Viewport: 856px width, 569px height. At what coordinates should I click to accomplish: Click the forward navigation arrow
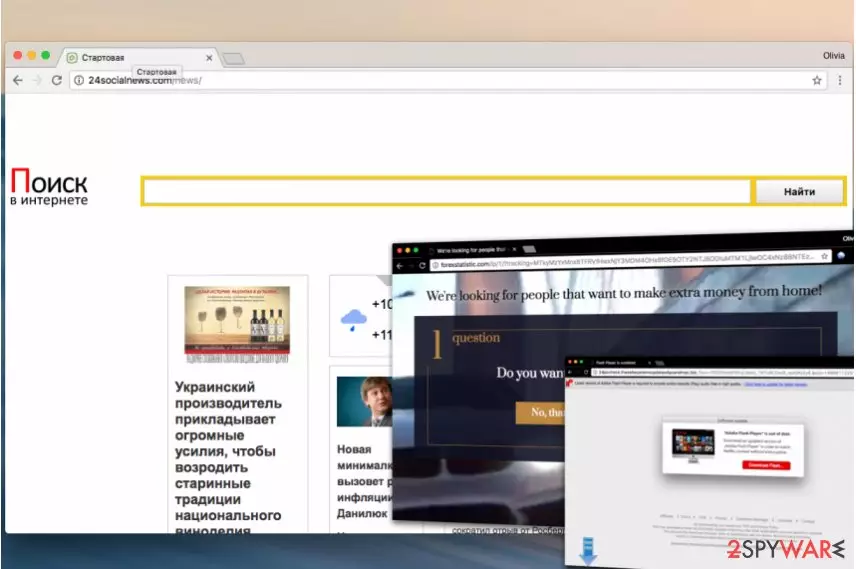37,80
